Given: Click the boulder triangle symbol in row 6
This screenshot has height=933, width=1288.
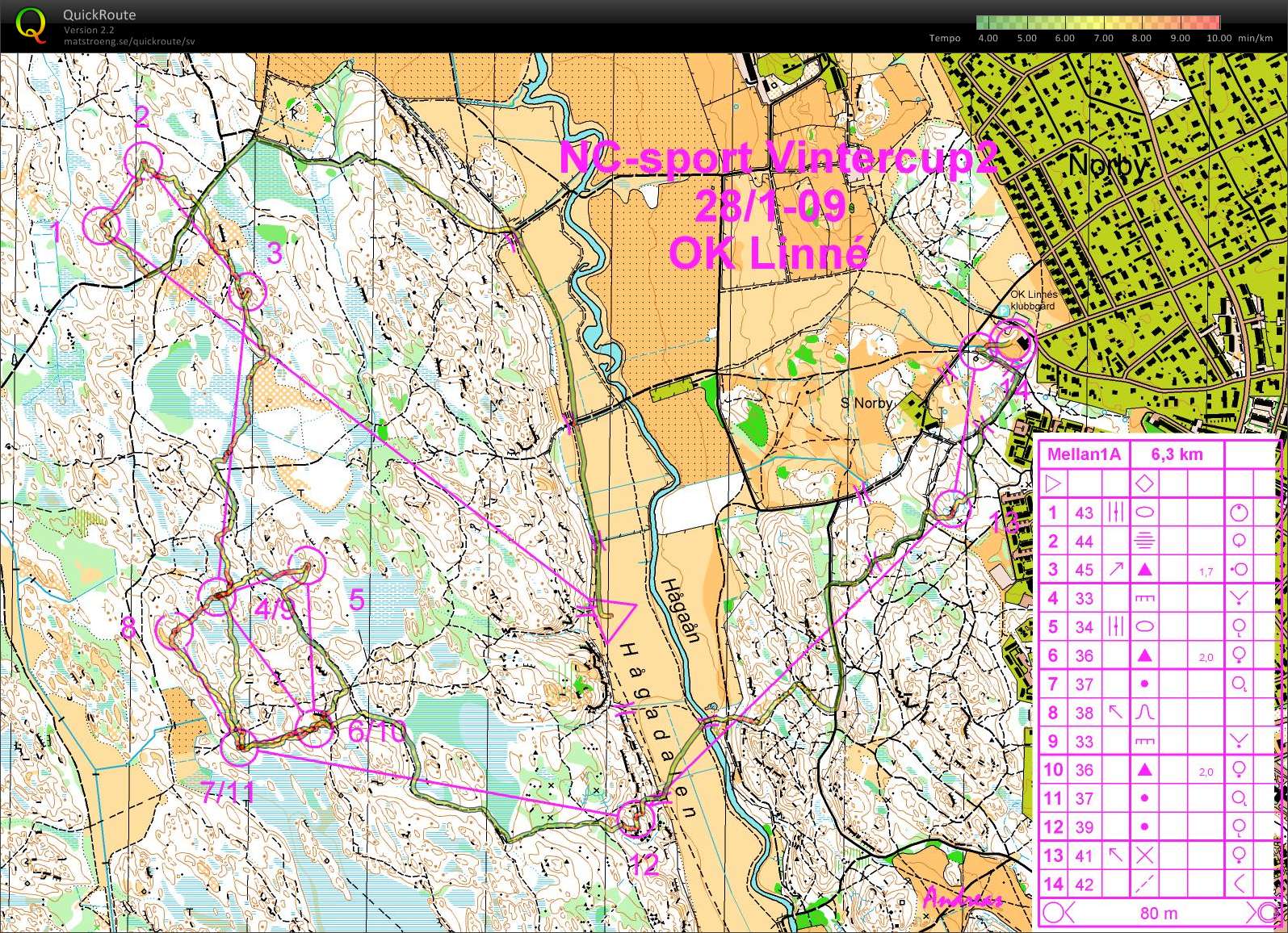Looking at the screenshot, I should (1144, 655).
